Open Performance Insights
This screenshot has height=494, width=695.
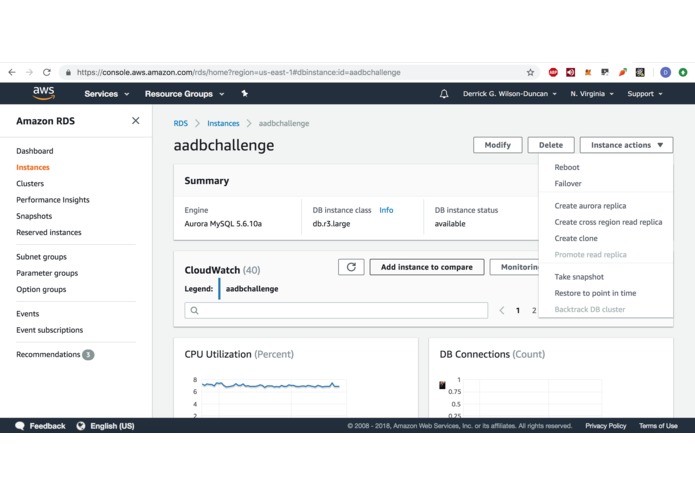[53, 200]
